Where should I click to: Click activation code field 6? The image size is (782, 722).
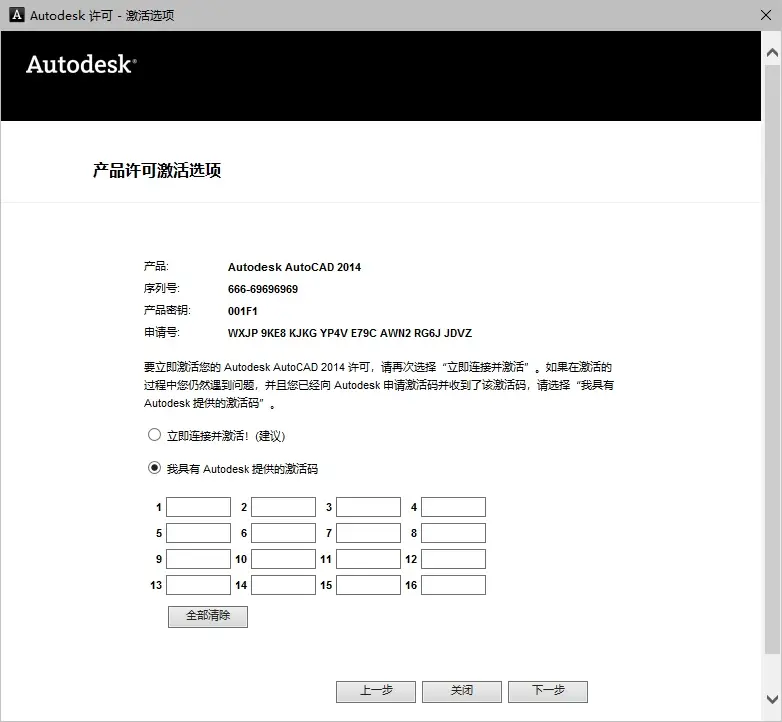tap(283, 533)
